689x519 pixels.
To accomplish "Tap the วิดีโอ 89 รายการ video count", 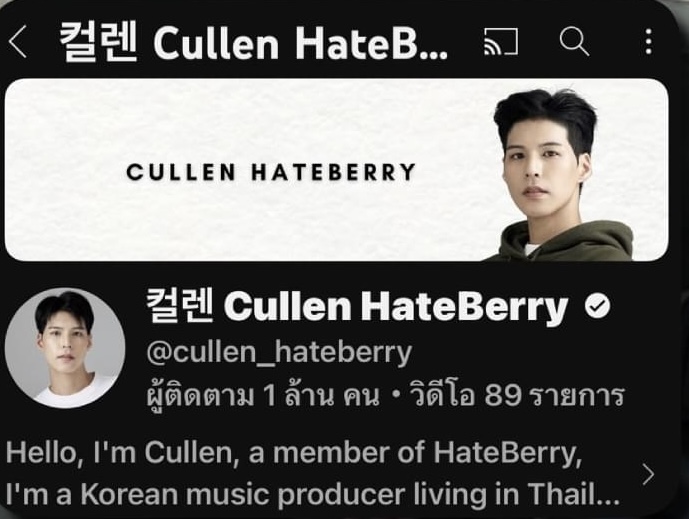I will click(516, 395).
